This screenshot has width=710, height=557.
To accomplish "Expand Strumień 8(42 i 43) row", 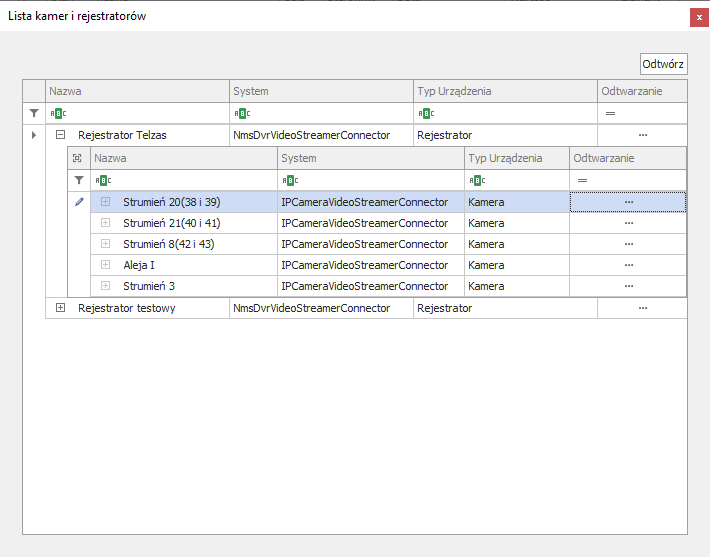I will (x=106, y=244).
